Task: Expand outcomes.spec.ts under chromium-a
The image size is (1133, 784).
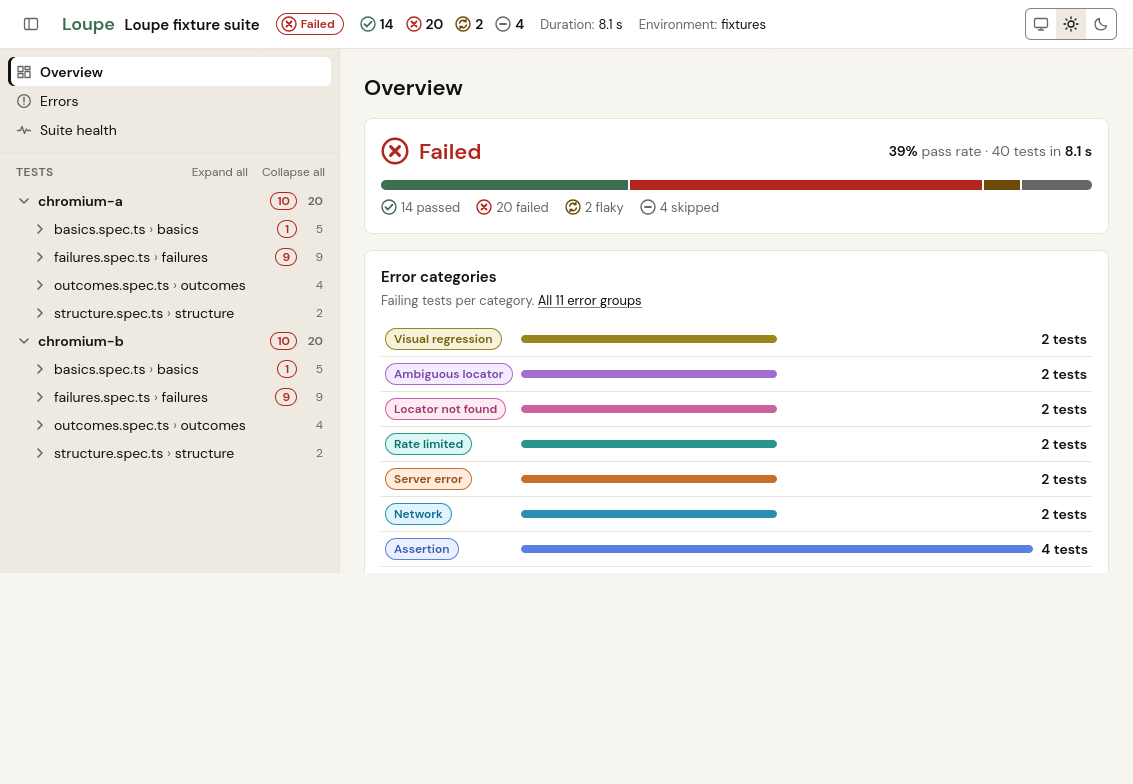Action: pyautogui.click(x=40, y=285)
